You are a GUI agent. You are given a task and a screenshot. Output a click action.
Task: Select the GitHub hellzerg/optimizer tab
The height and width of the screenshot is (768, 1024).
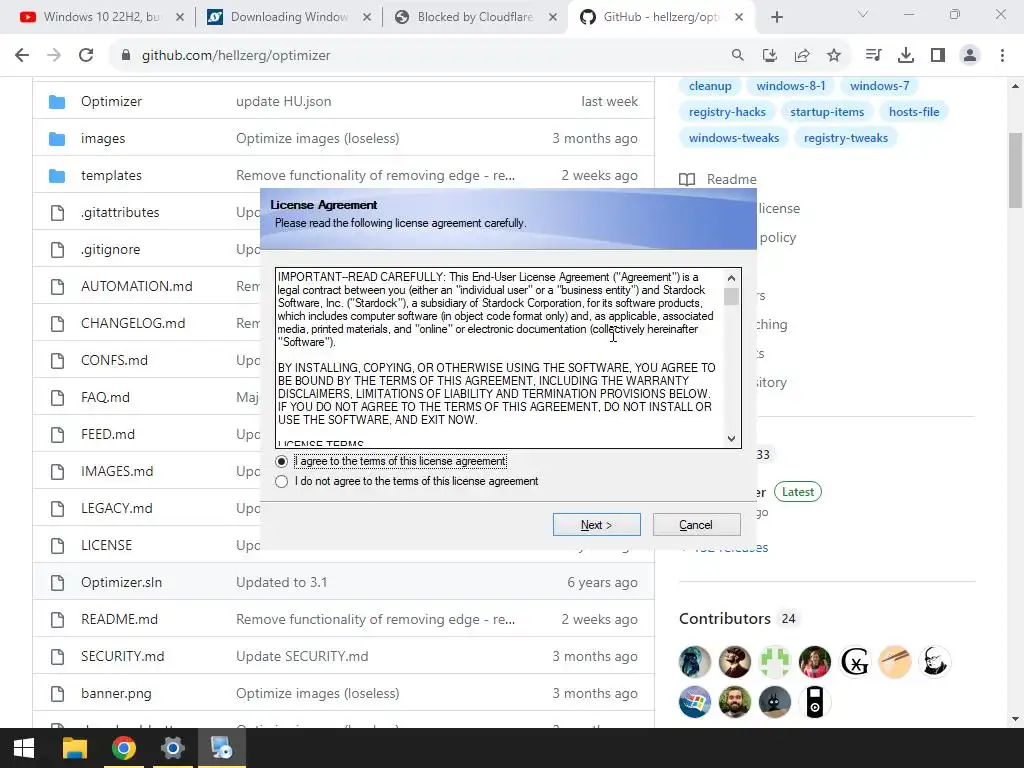point(660,17)
